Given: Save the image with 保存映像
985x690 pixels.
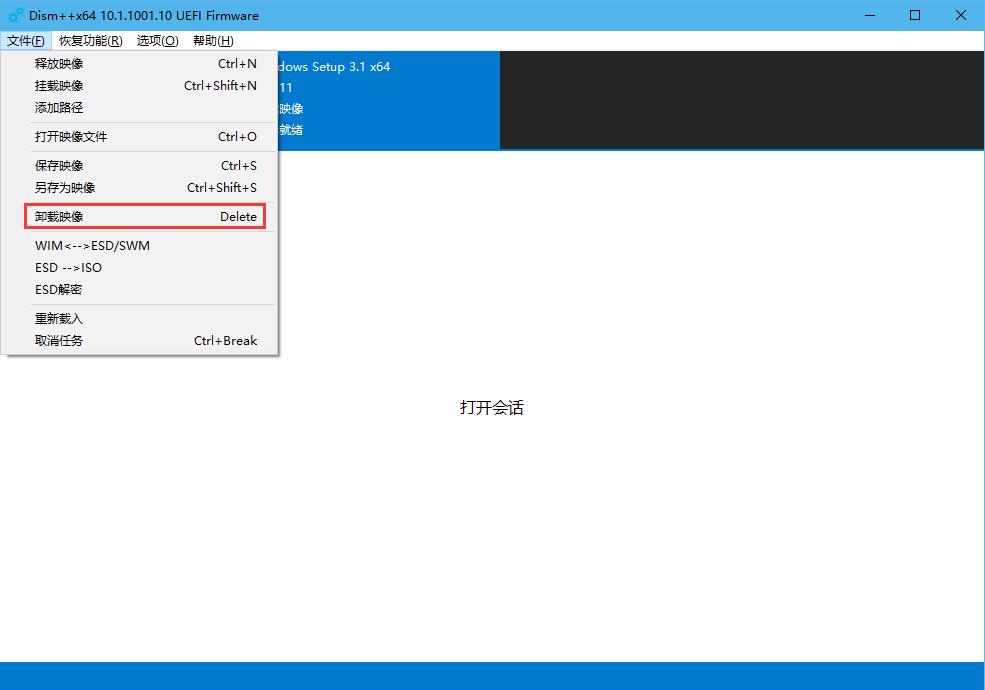Looking at the screenshot, I should 60,165.
